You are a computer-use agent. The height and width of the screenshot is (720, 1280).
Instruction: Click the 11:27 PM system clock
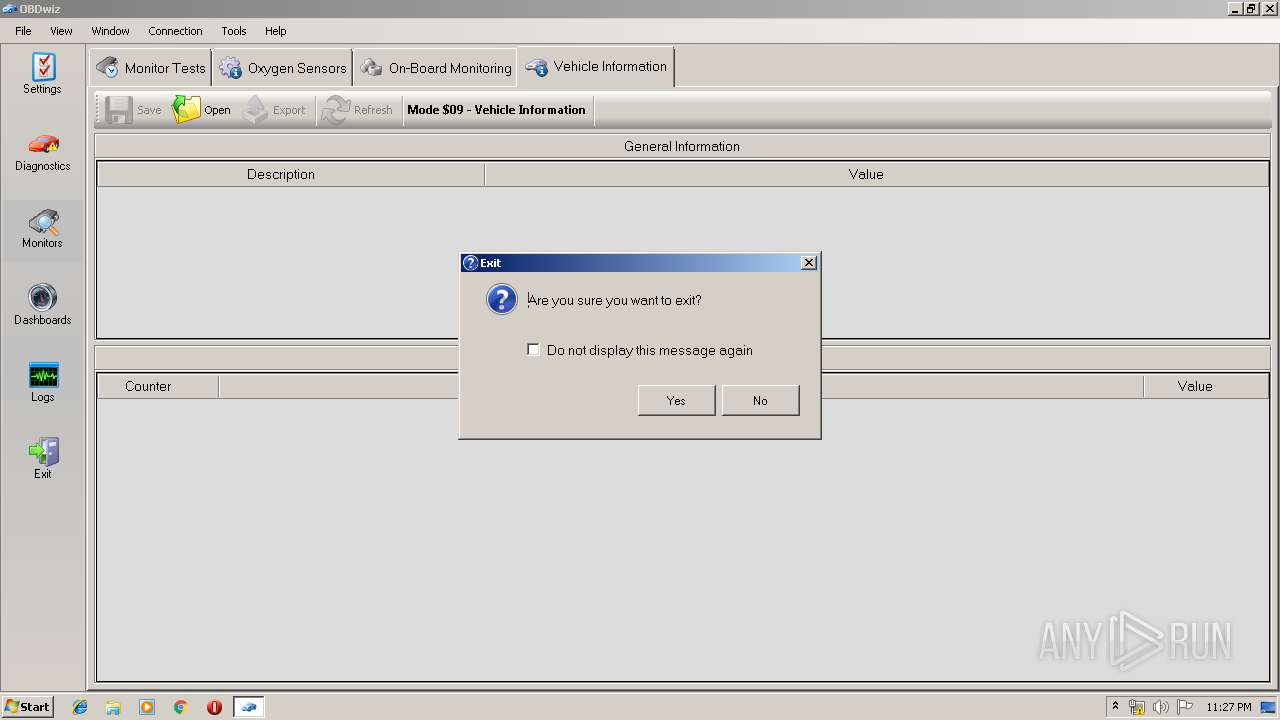click(1229, 707)
